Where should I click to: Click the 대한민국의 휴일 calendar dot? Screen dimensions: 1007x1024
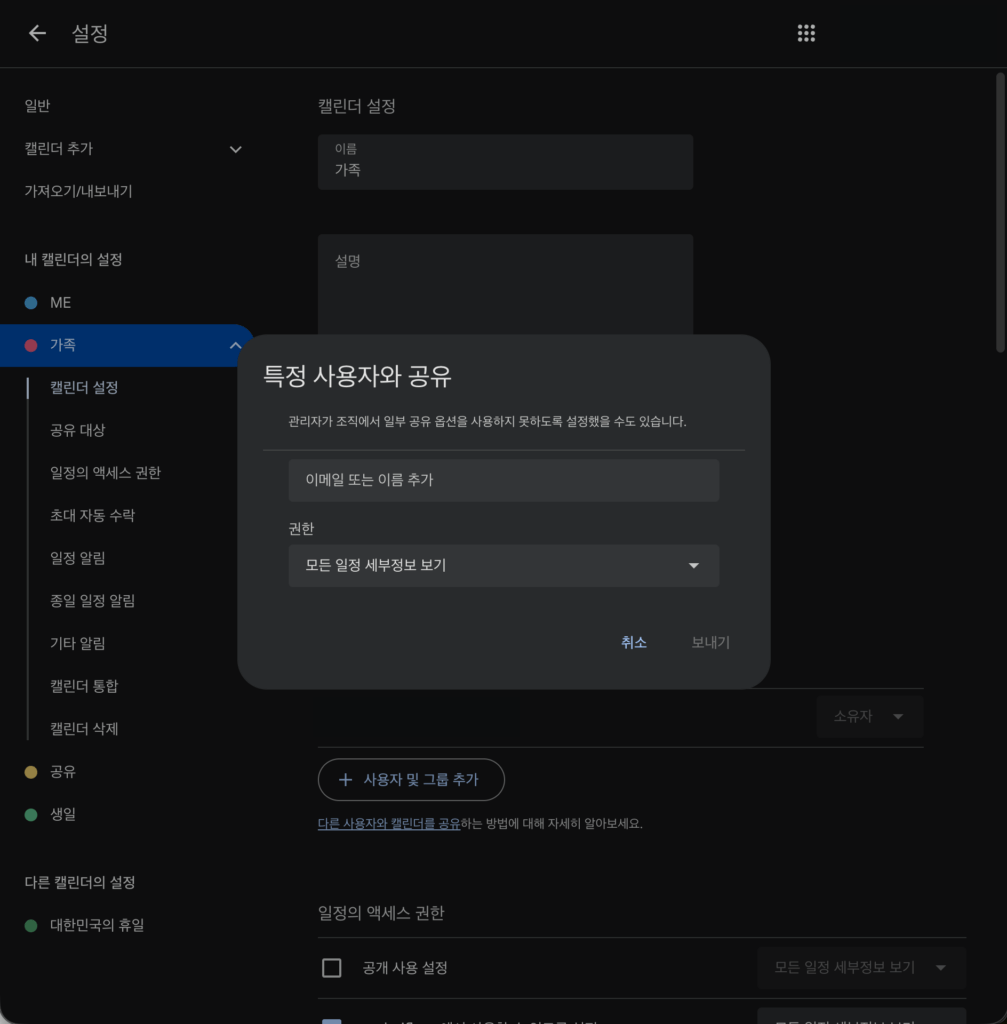coord(31,926)
